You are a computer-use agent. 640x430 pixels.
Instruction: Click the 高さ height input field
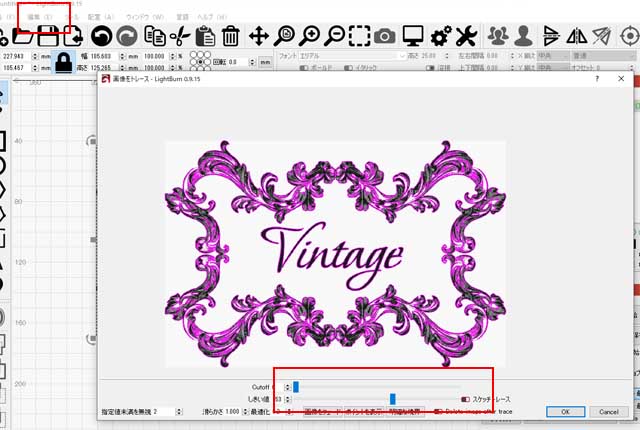(x=104, y=68)
